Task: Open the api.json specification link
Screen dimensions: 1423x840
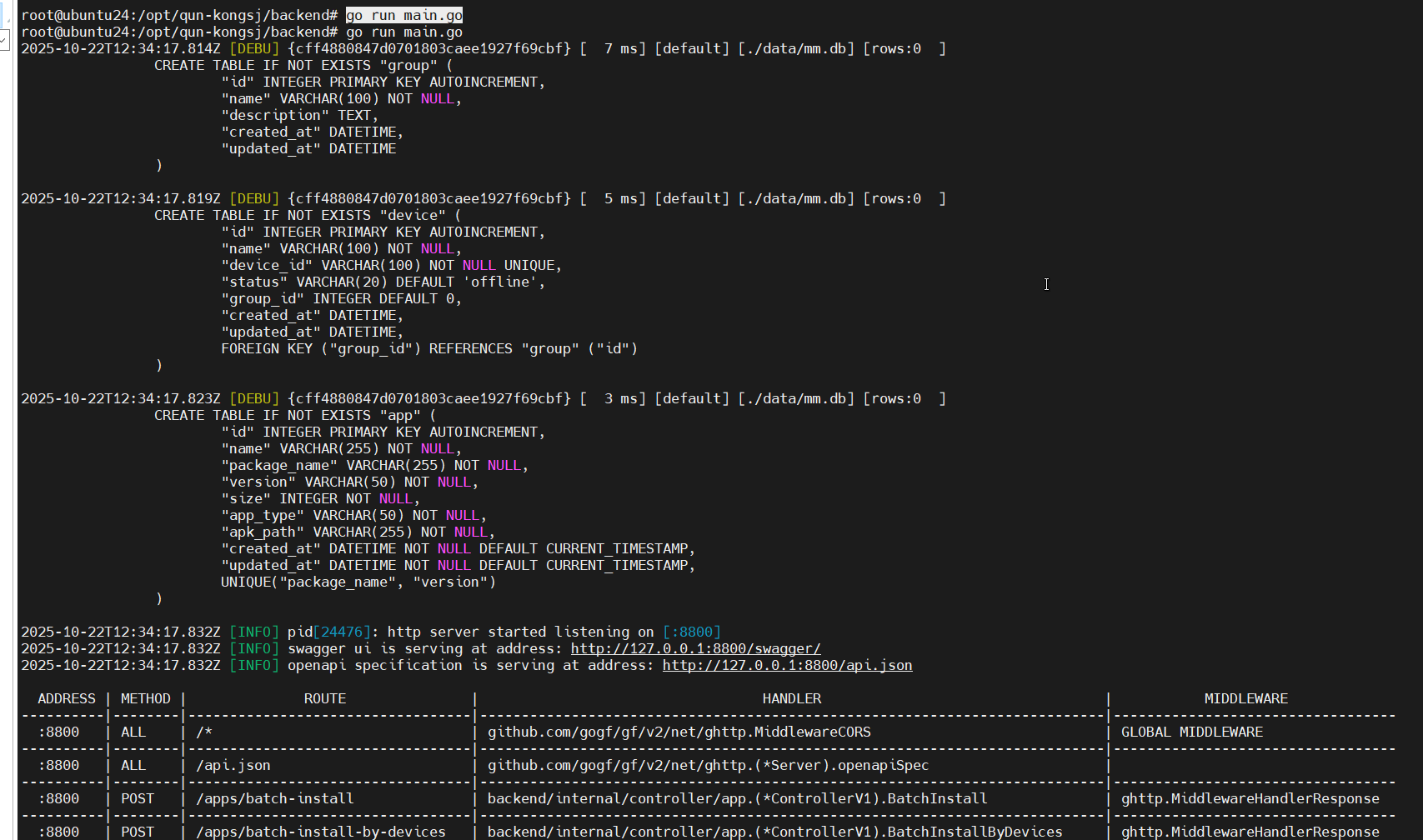Action: pos(787,665)
